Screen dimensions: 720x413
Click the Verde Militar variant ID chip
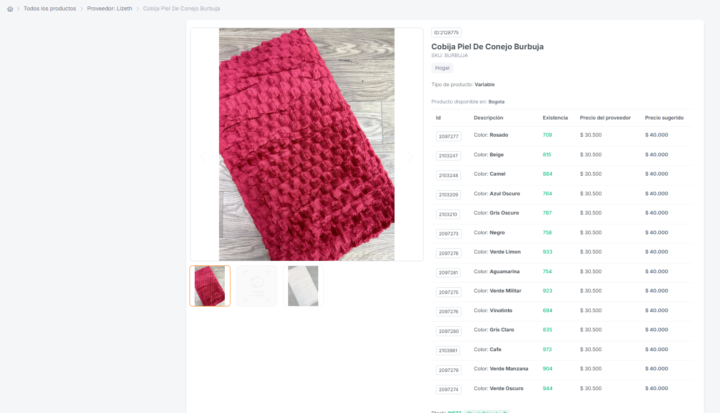(x=448, y=292)
